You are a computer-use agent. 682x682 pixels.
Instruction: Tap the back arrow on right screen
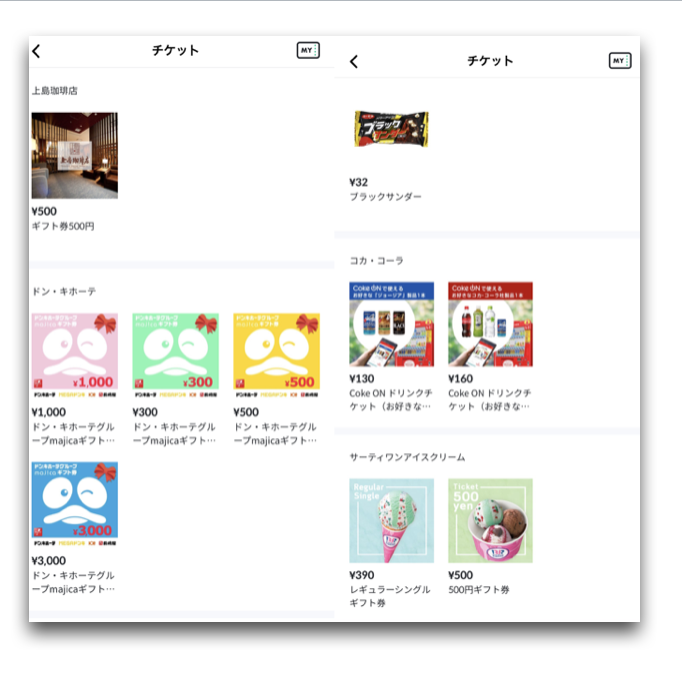pos(354,61)
